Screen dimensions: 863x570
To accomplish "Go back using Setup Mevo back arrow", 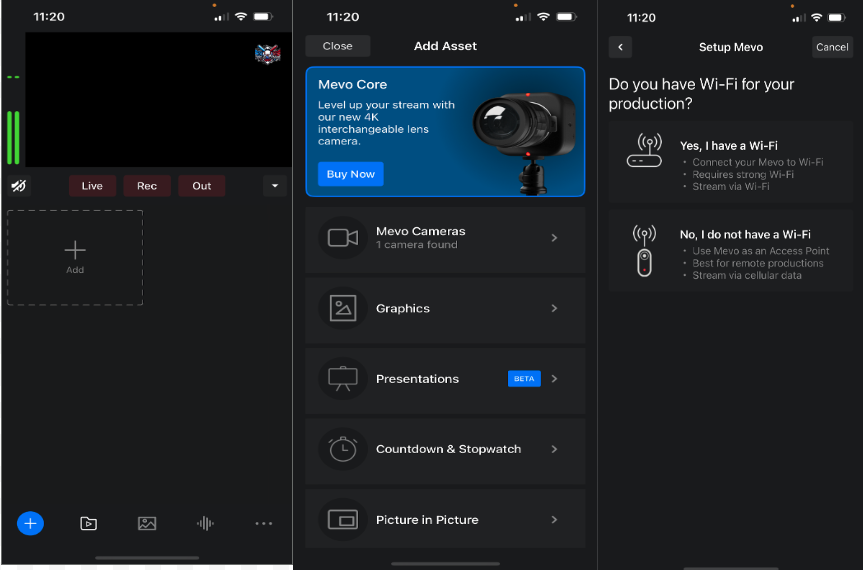I will coord(620,47).
